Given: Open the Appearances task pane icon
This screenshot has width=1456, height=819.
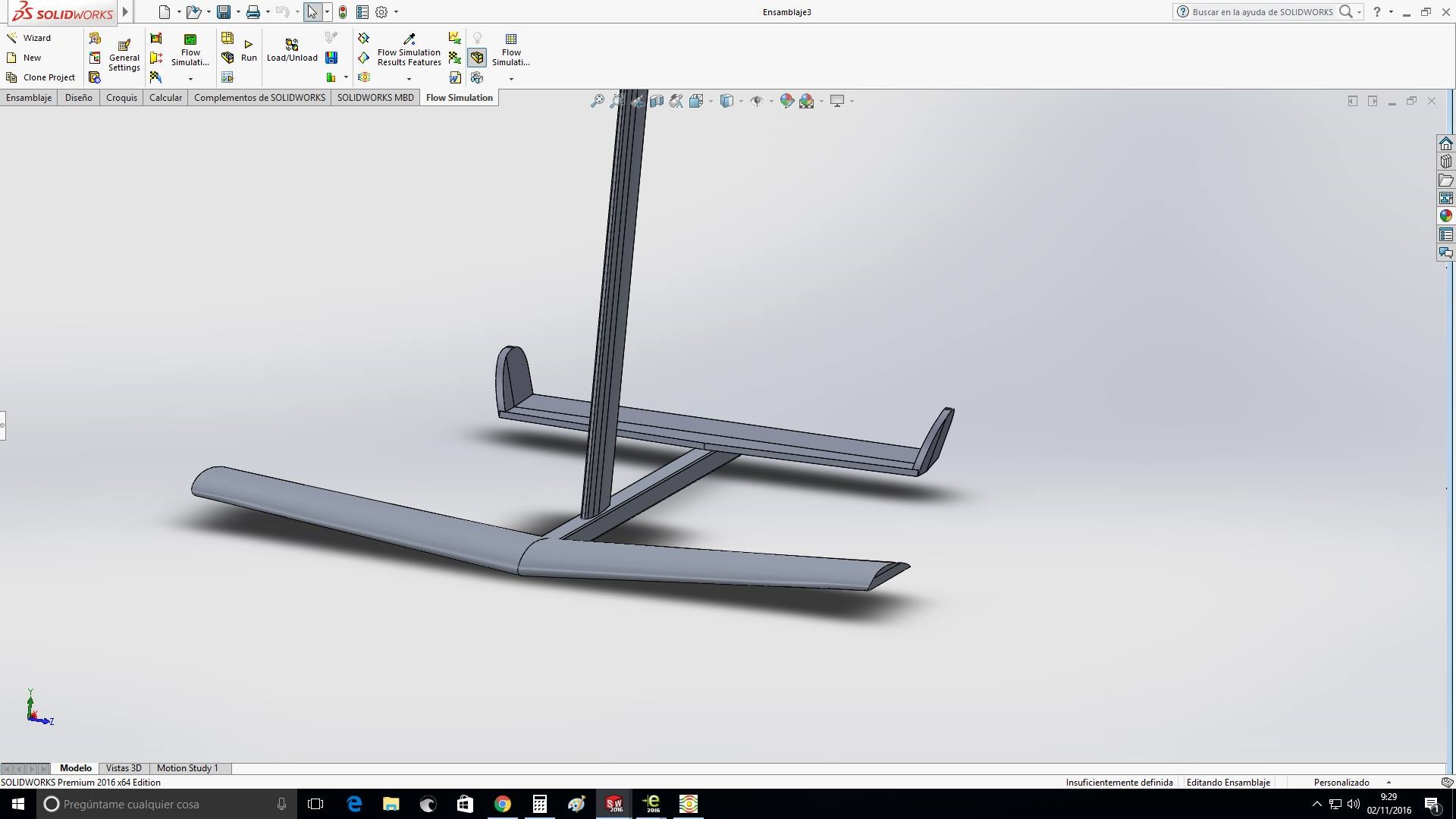Looking at the screenshot, I should 1446,216.
